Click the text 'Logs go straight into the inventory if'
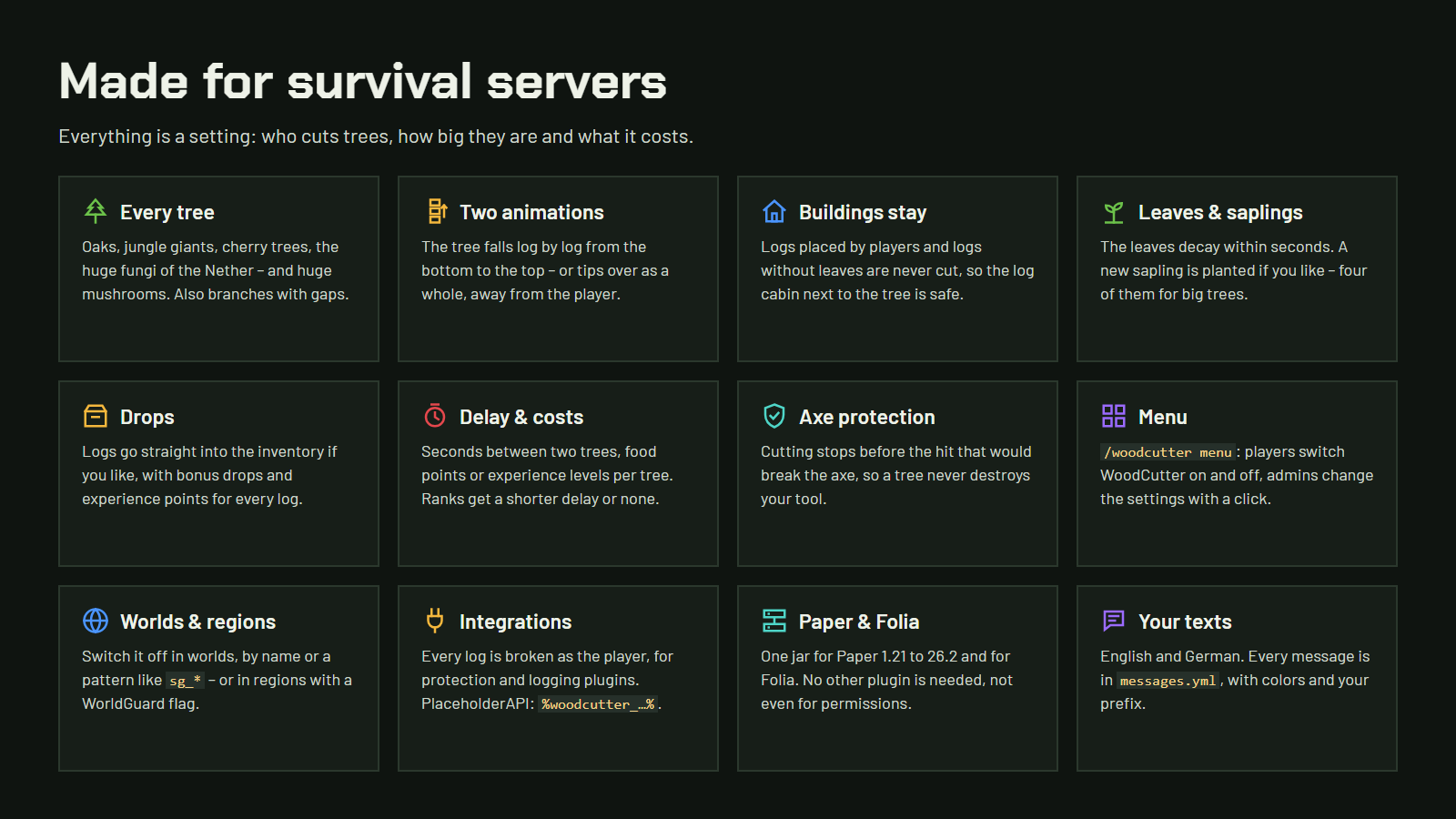The height and width of the screenshot is (819, 1456). coord(209,451)
